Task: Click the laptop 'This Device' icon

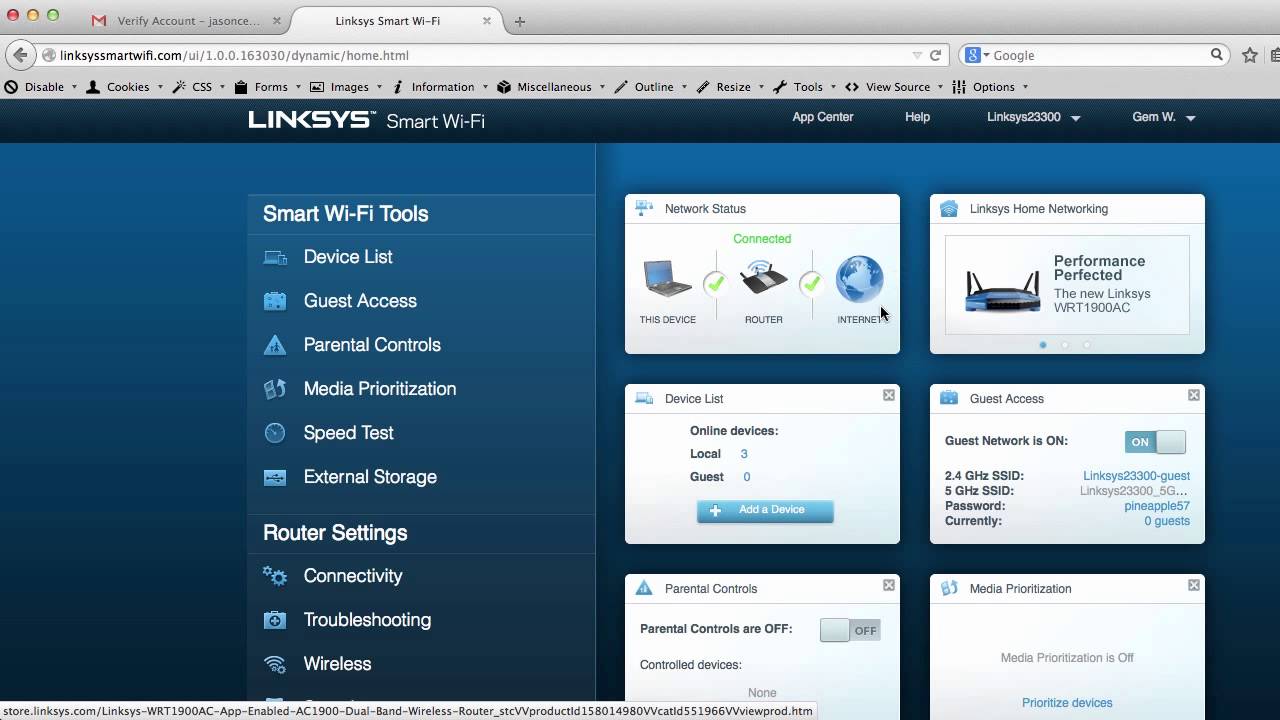Action: 668,279
